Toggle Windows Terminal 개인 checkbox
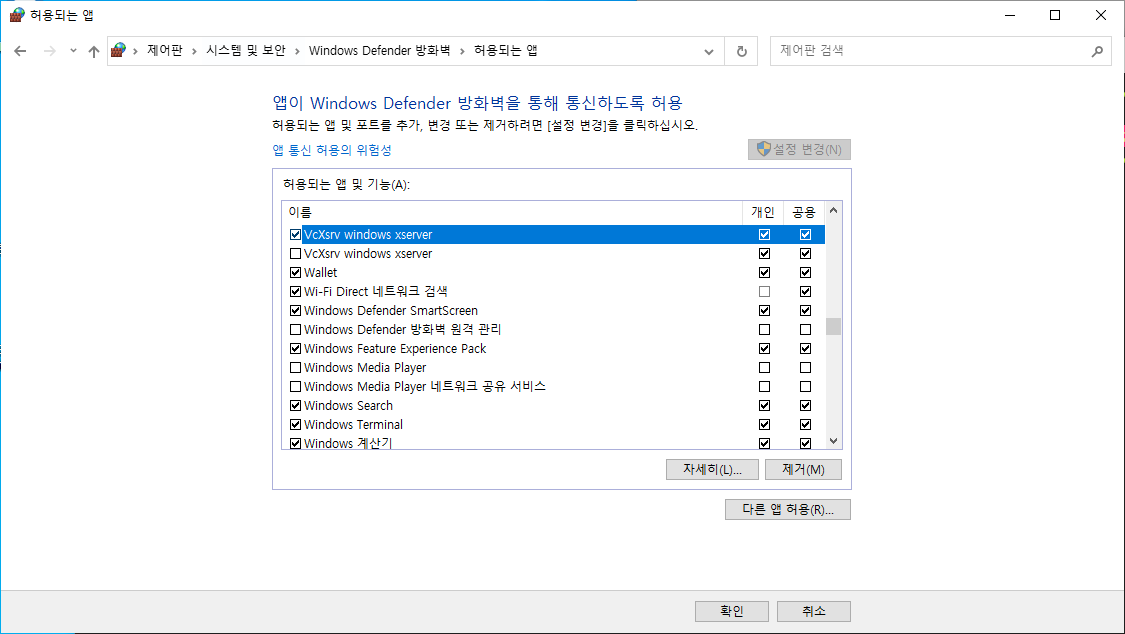 [x=764, y=425]
